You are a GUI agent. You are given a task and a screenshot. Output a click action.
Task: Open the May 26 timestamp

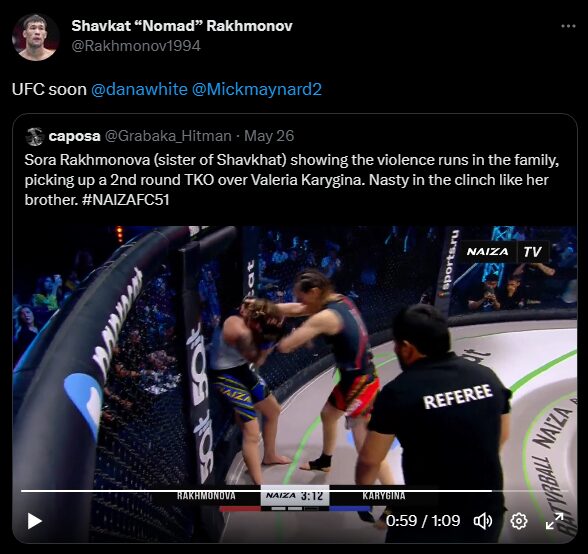(x=269, y=136)
